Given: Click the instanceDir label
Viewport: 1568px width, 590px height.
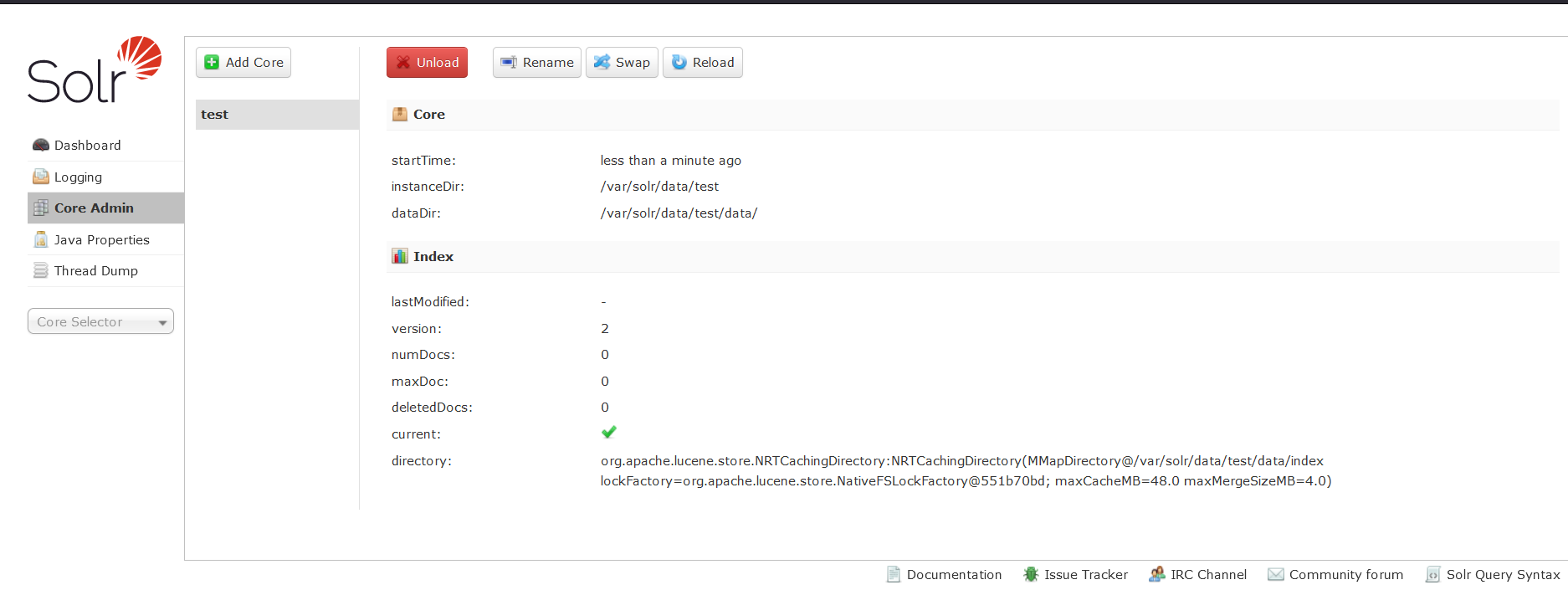Looking at the screenshot, I should coord(428,187).
